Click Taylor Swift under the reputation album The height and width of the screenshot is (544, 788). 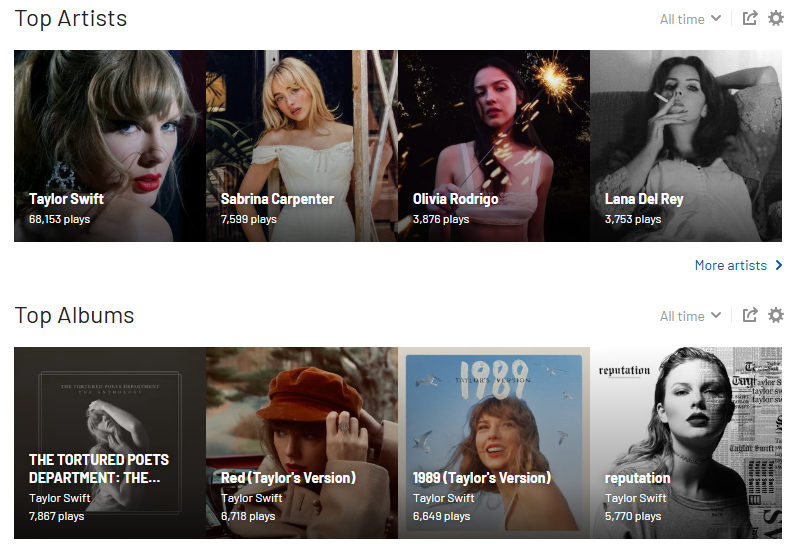(635, 498)
